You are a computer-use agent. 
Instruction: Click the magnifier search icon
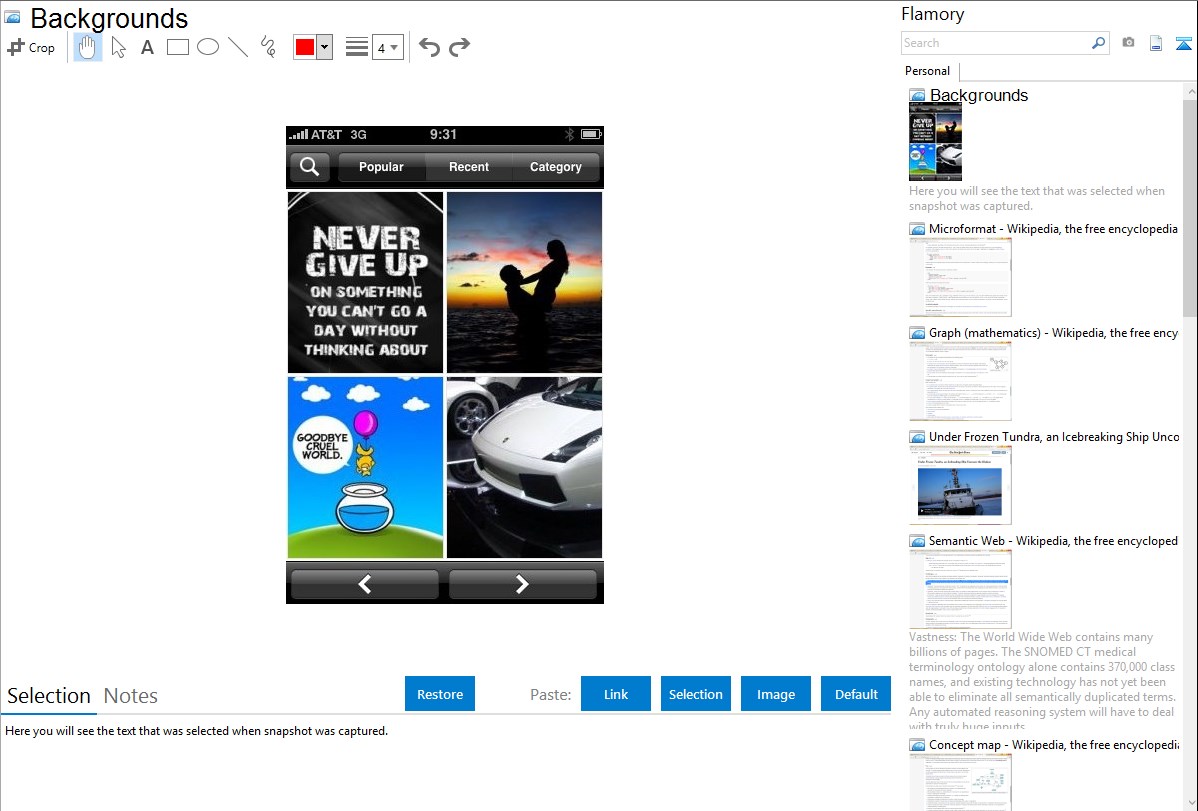pos(1098,43)
